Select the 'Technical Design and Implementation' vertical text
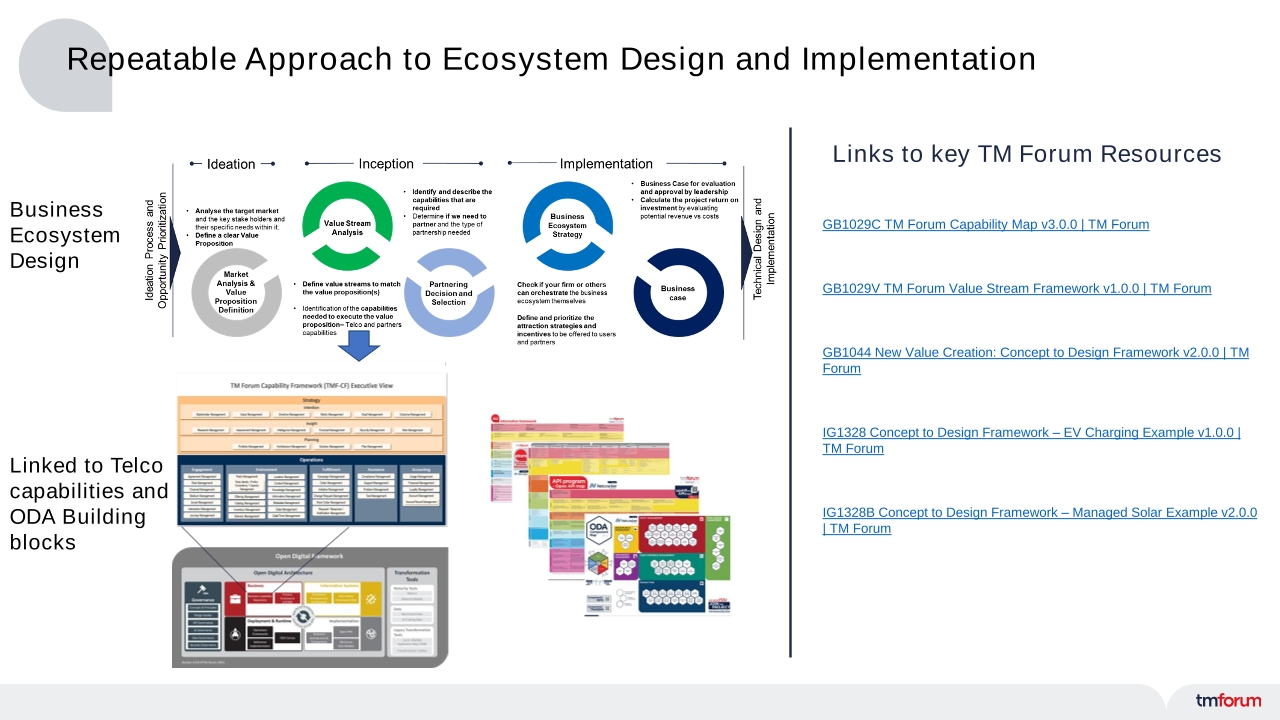 click(764, 249)
